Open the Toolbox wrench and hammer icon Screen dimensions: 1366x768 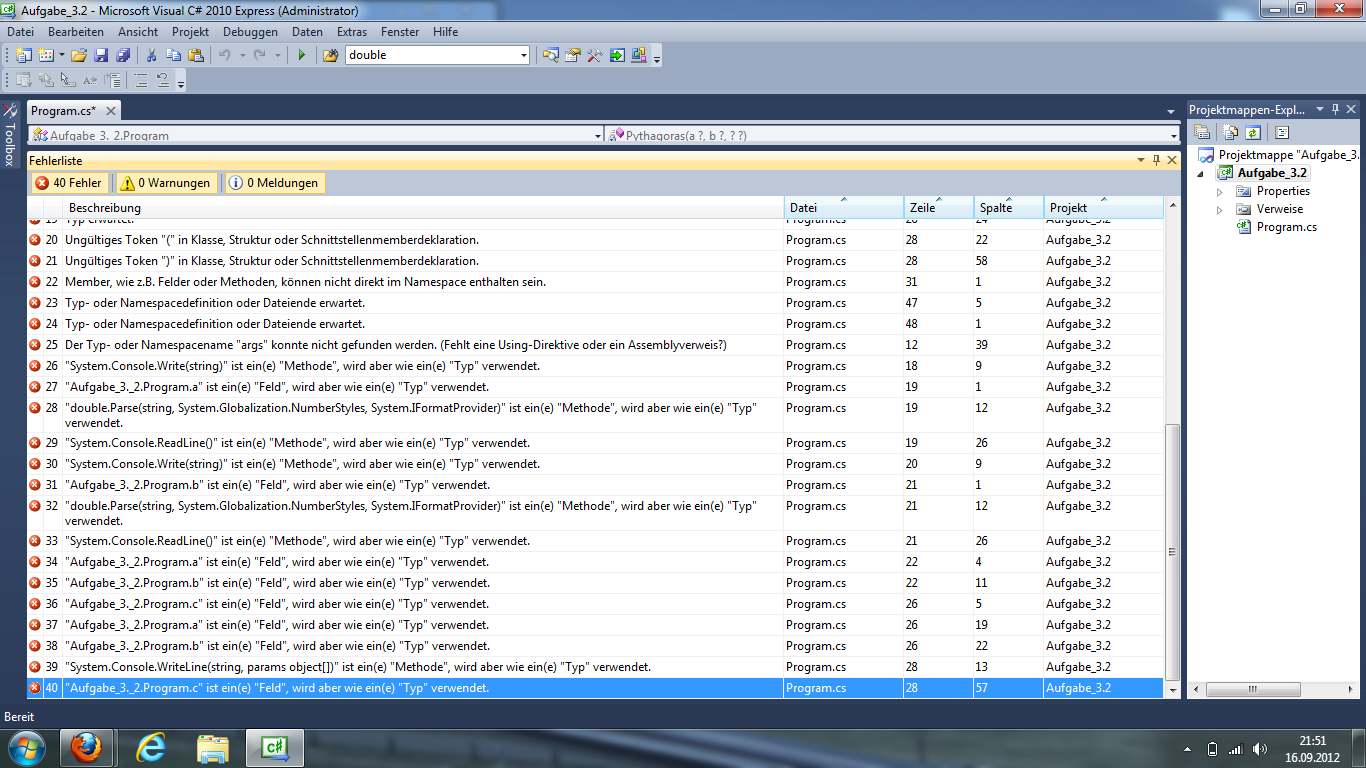point(594,55)
